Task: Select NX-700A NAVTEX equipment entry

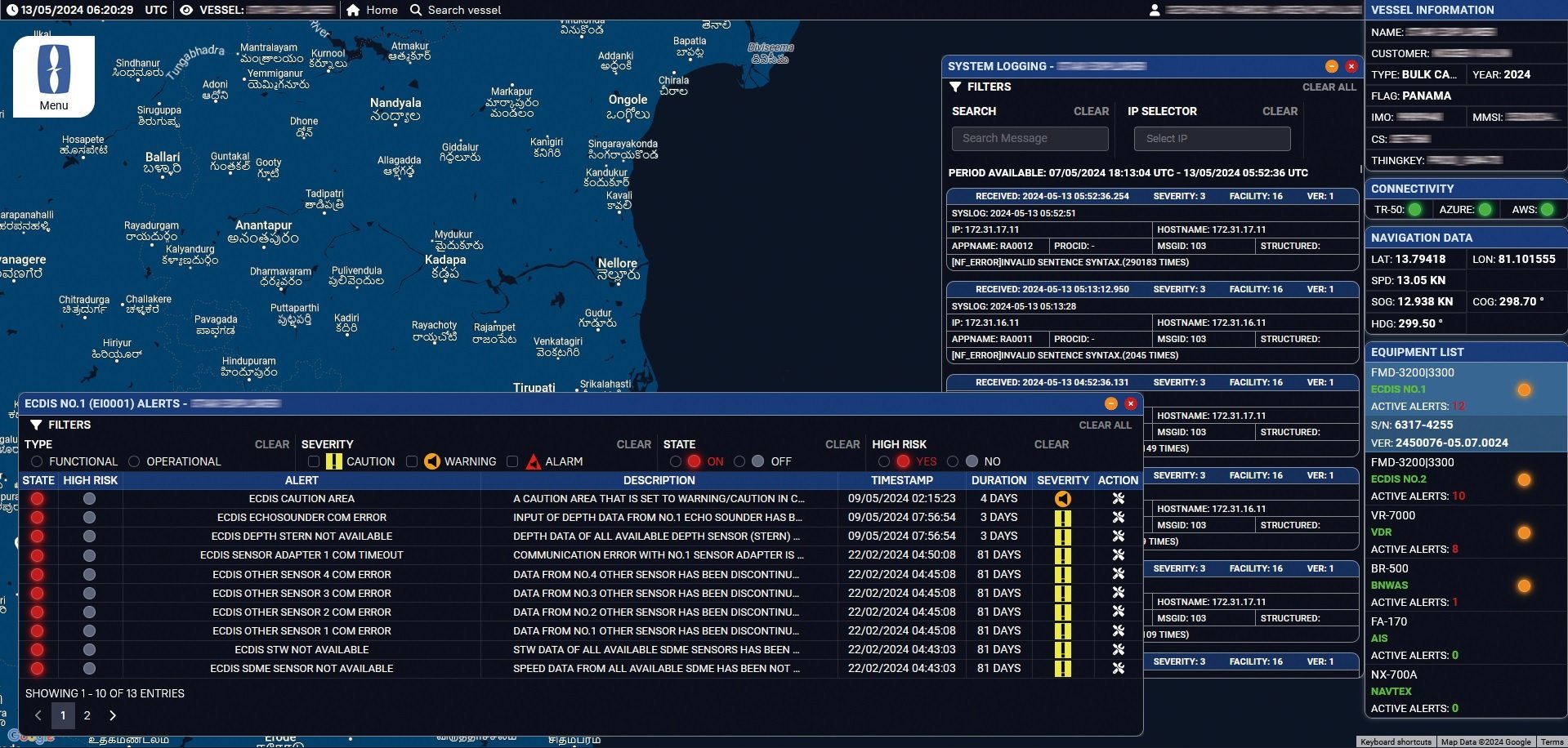Action: coord(1466,692)
